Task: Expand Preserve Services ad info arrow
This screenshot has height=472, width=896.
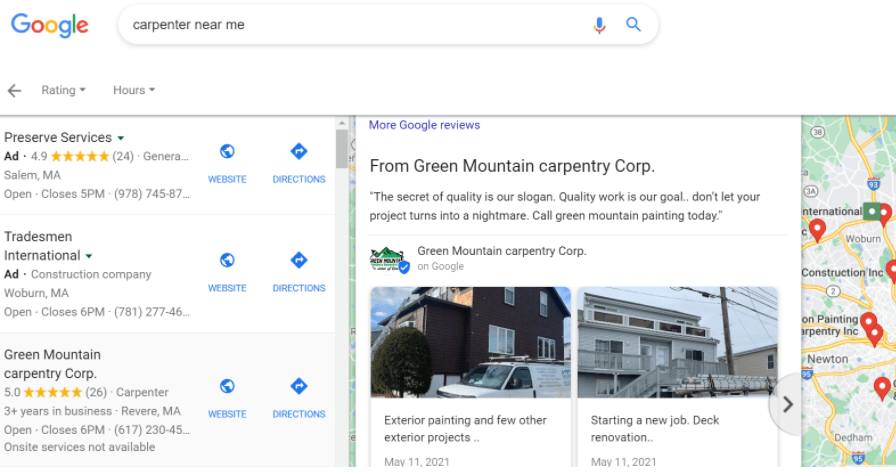Action: pyautogui.click(x=121, y=138)
